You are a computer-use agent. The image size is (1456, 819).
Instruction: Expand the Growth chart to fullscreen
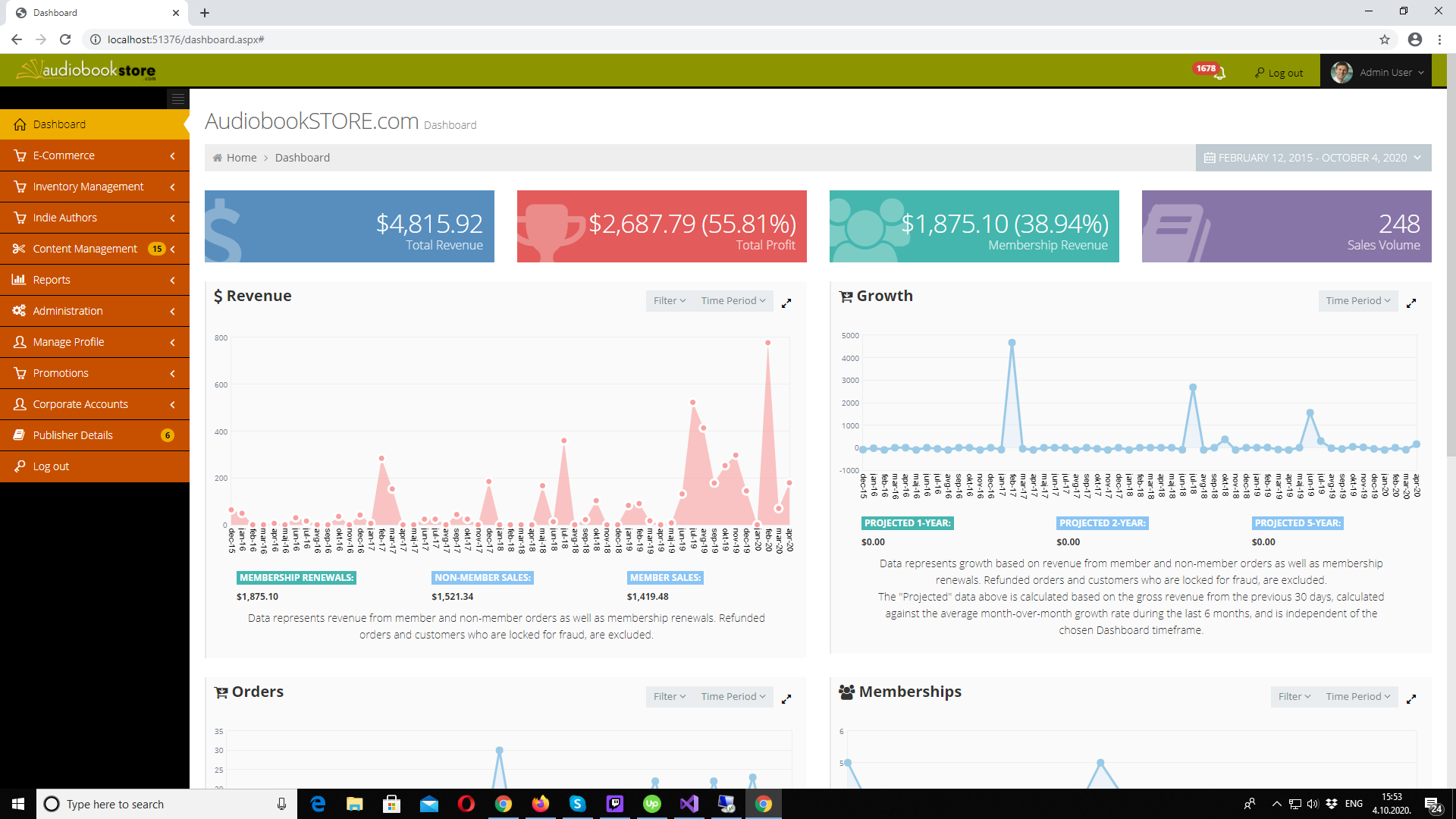1411,303
